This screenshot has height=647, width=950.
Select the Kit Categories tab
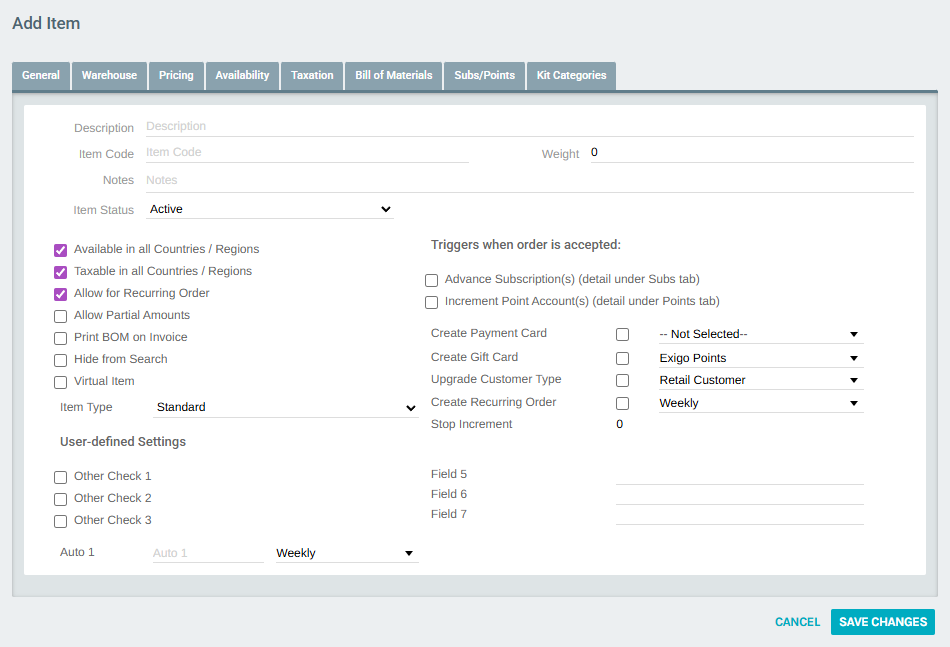tap(571, 76)
